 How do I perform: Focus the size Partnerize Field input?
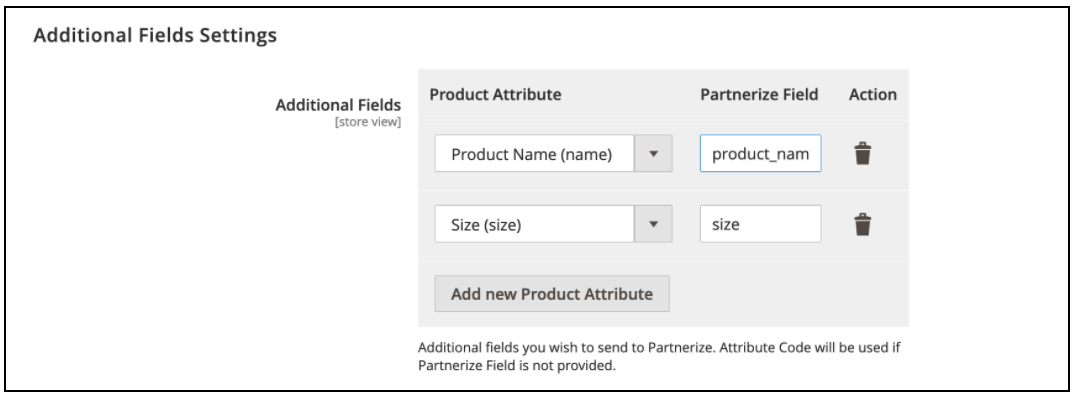(760, 224)
